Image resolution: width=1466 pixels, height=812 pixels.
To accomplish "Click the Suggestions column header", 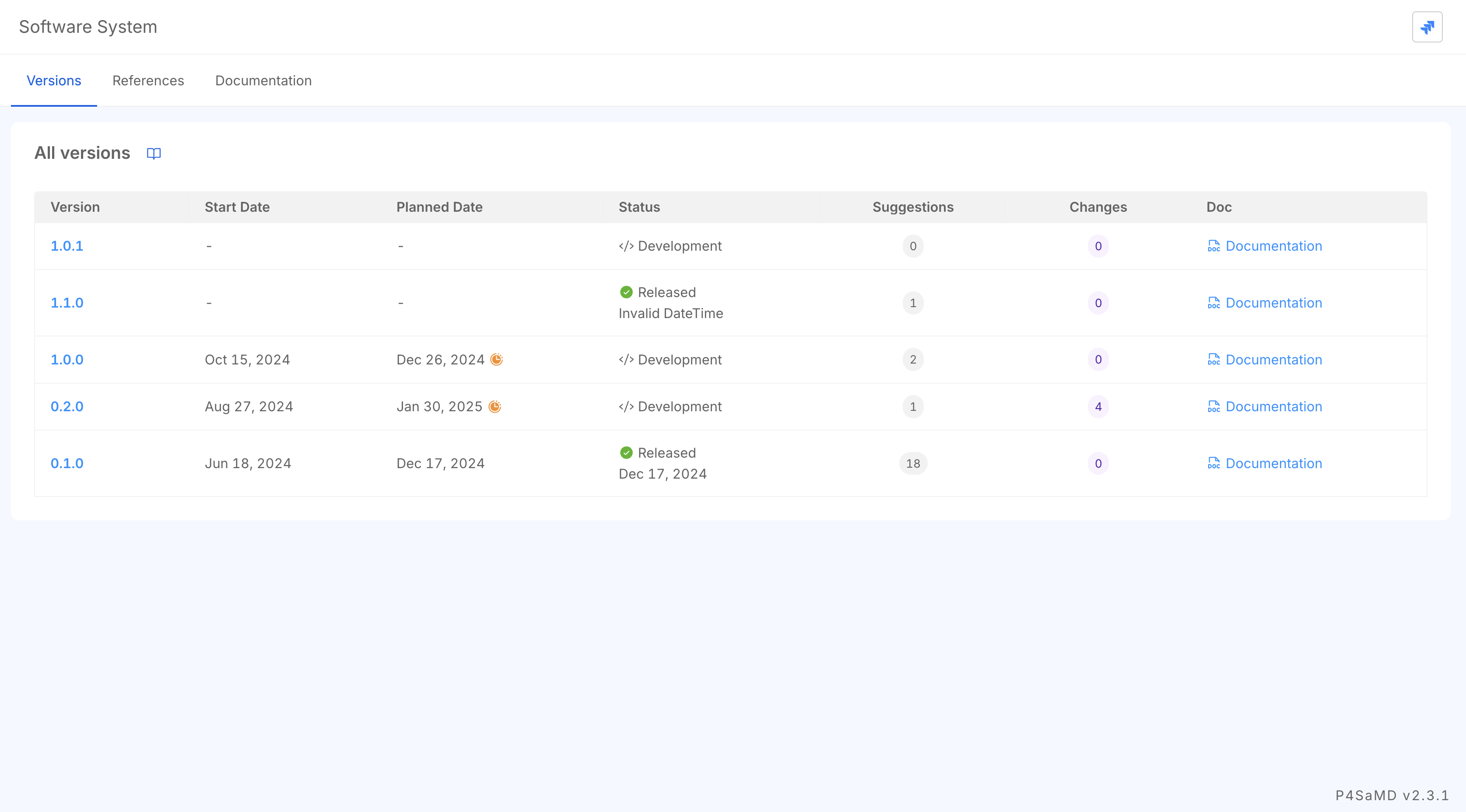I will tap(913, 207).
